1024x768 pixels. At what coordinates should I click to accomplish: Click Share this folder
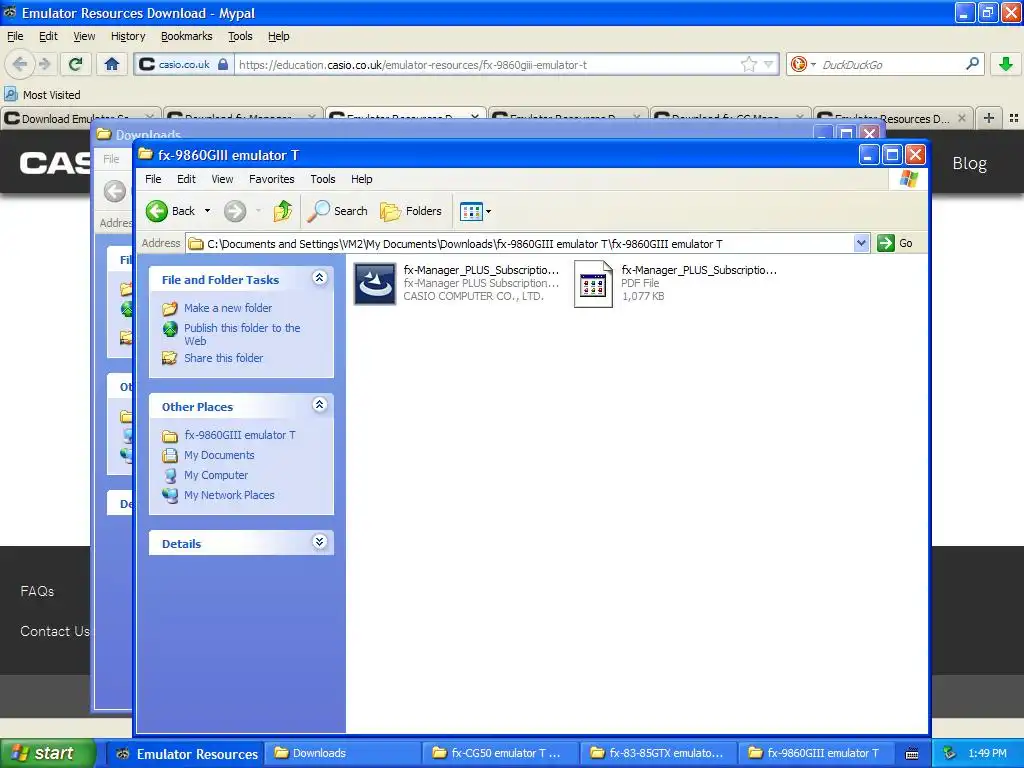tap(223, 358)
